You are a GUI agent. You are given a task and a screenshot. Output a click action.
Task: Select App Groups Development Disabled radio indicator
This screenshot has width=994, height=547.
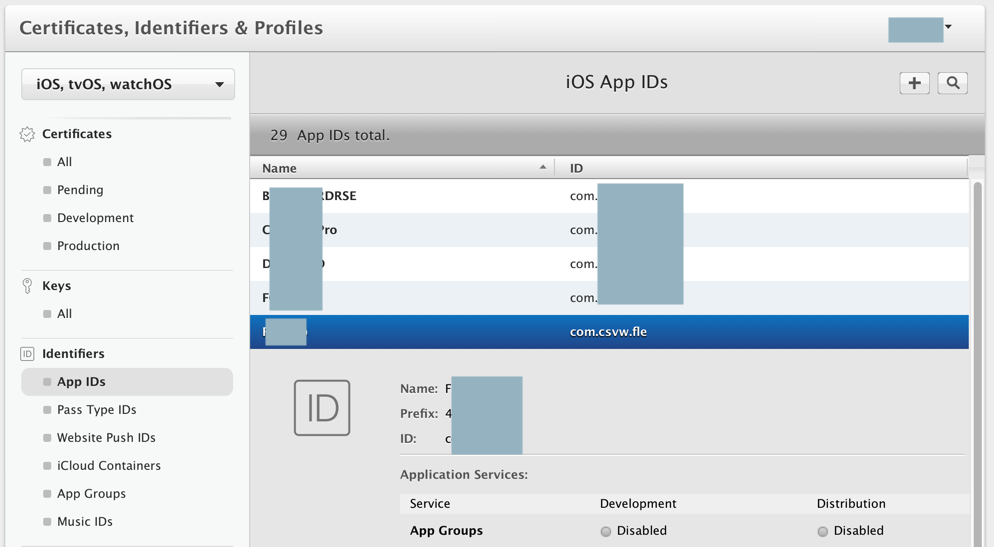pos(606,532)
